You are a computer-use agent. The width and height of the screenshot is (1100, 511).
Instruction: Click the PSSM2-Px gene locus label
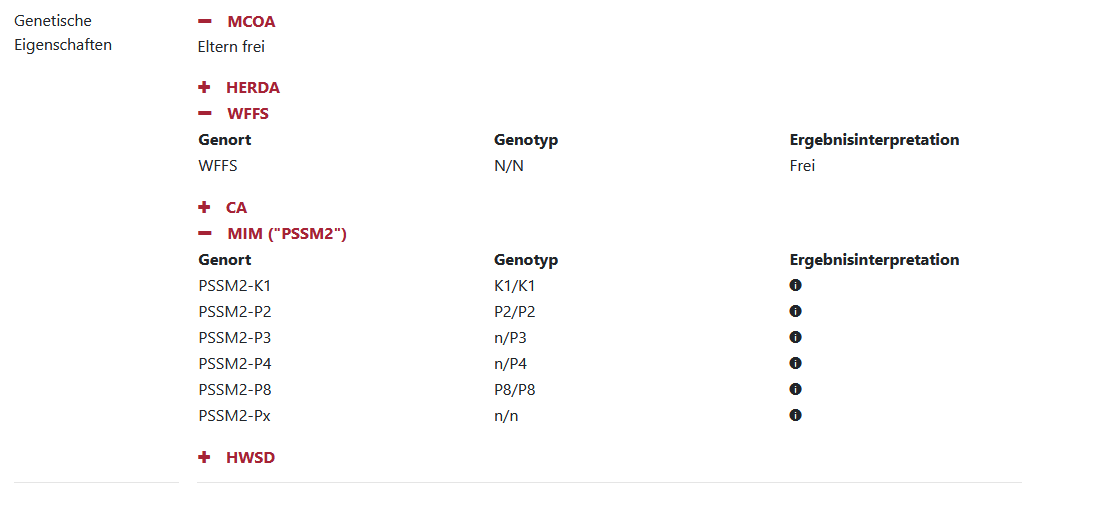(234, 416)
